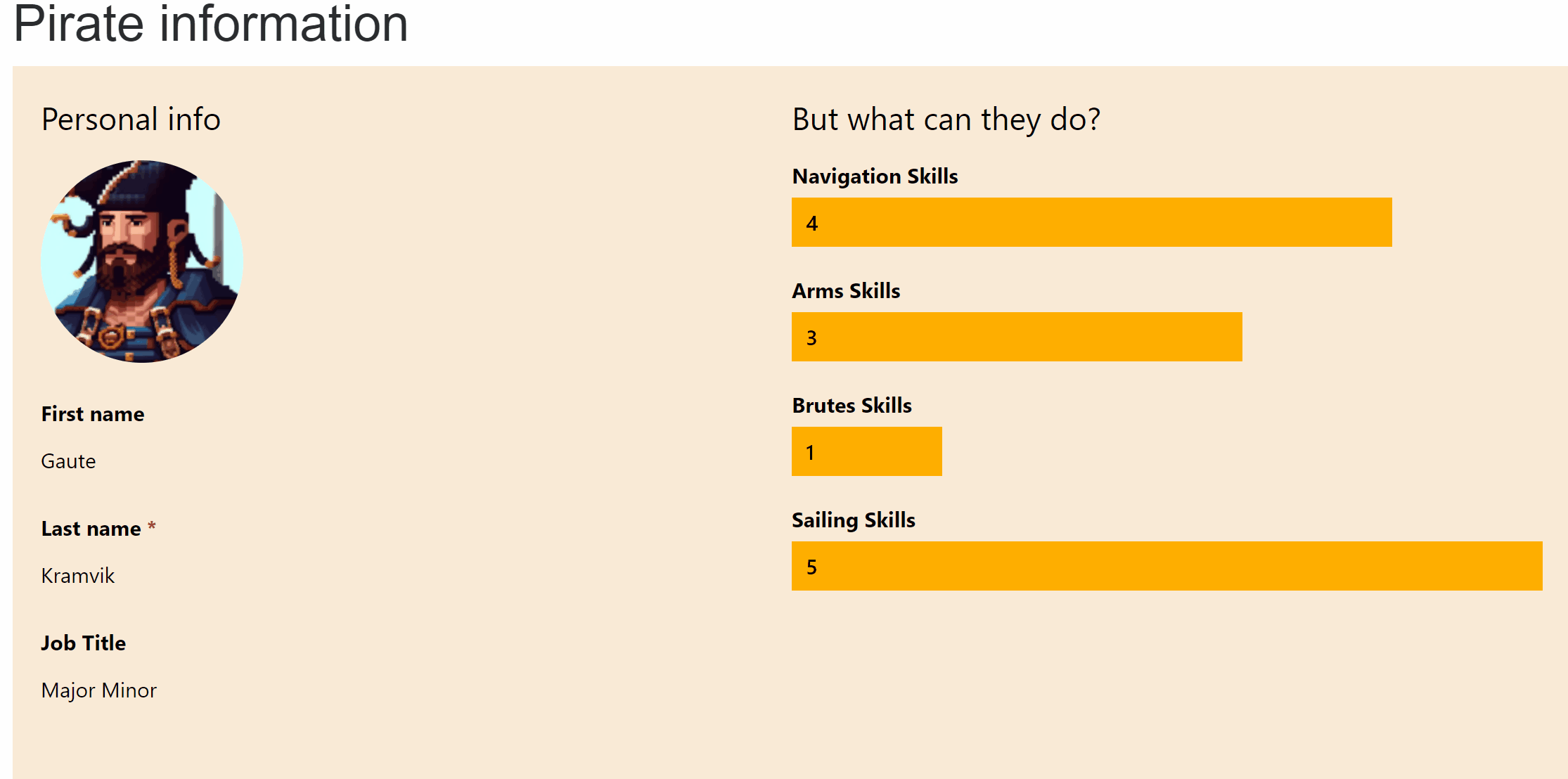Click the Sailing Skills label
Image resolution: width=1568 pixels, height=779 pixels.
(854, 520)
